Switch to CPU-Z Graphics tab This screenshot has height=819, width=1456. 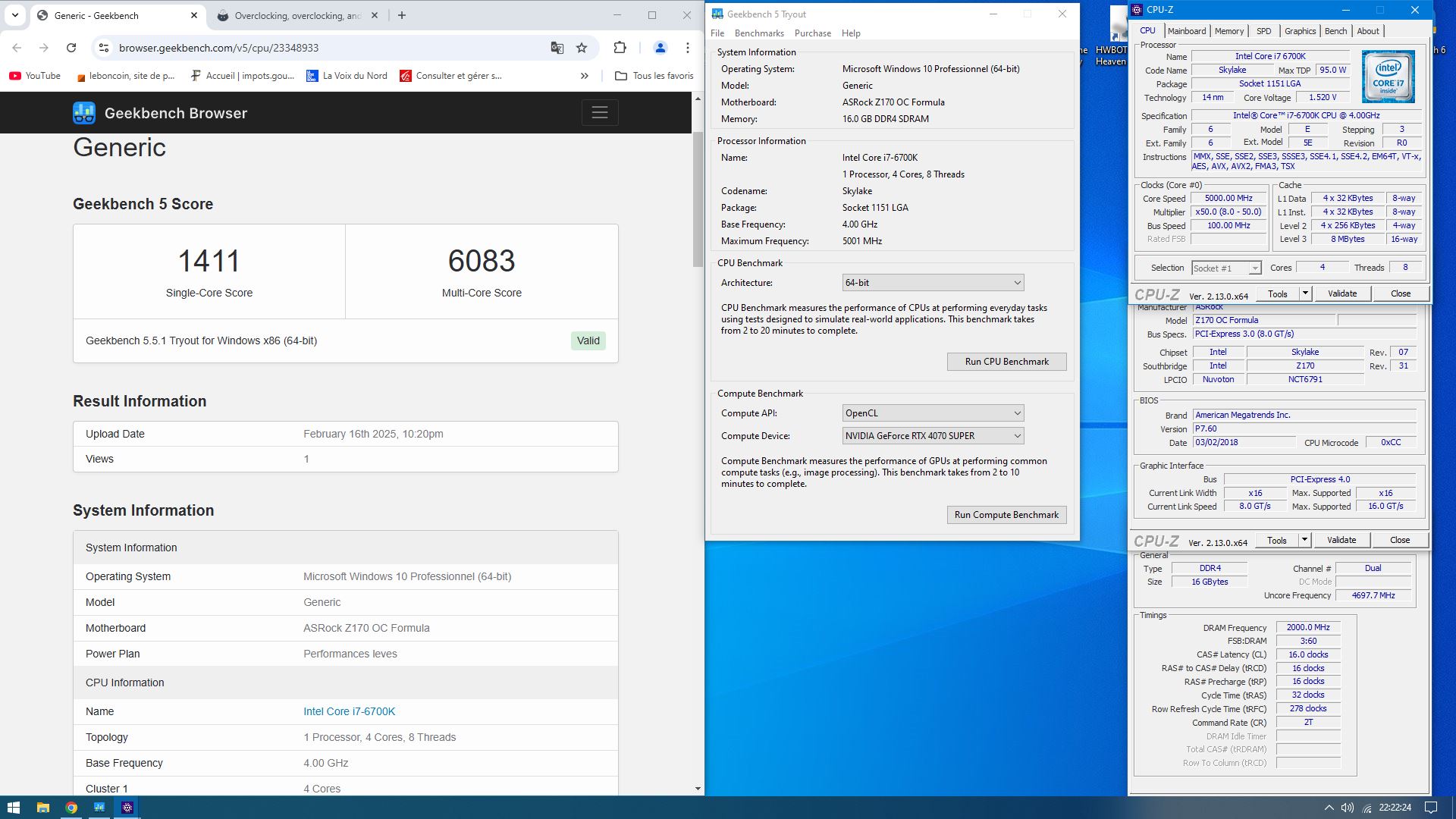coord(1300,31)
